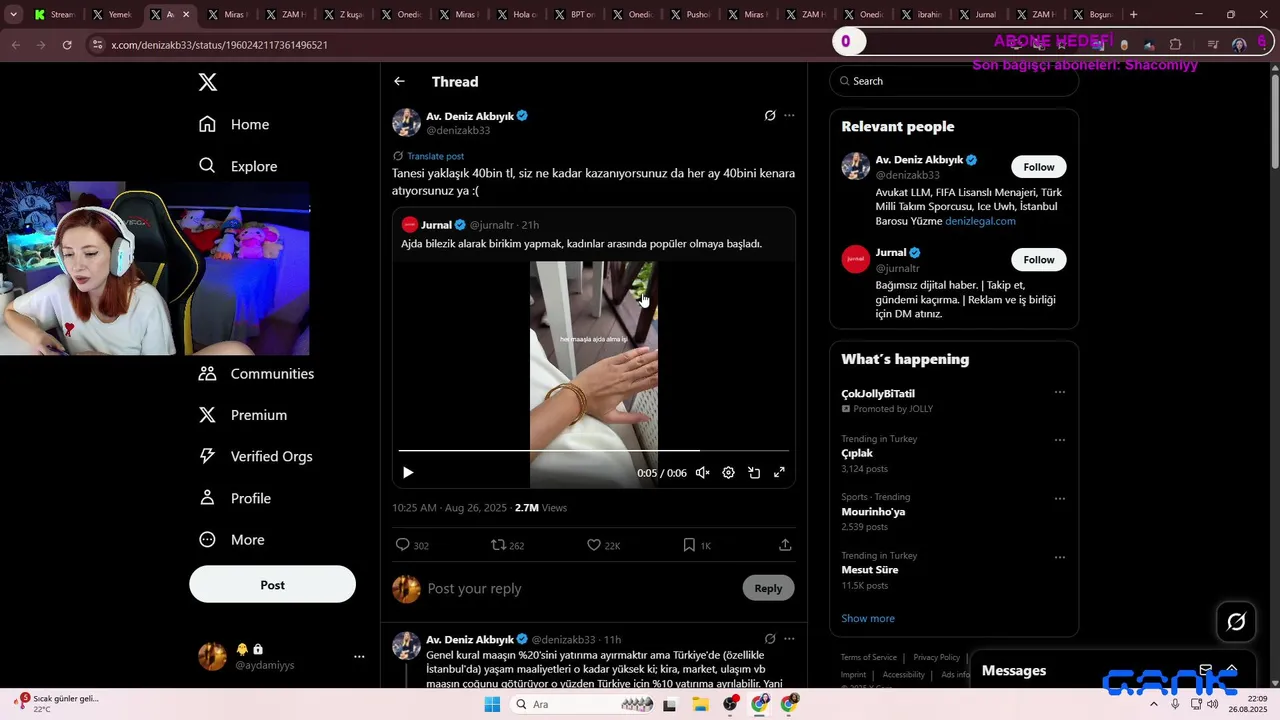Open more options for Mesut Süre trend
Viewport: 1280px width, 720px height.
pos(1060,557)
